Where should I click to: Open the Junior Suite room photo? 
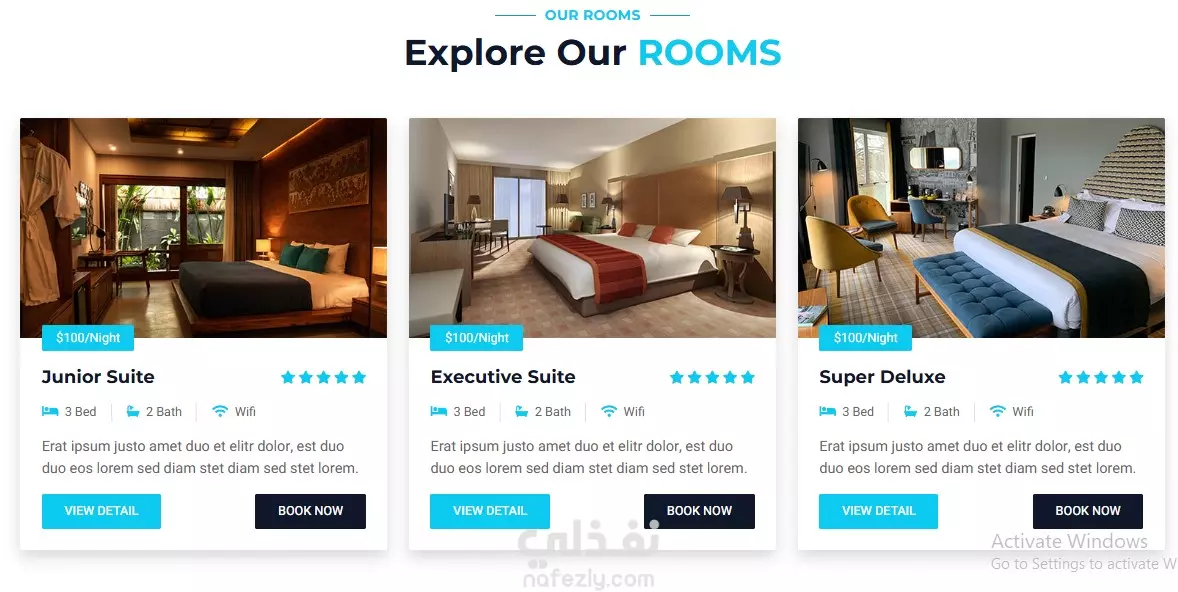[204, 228]
